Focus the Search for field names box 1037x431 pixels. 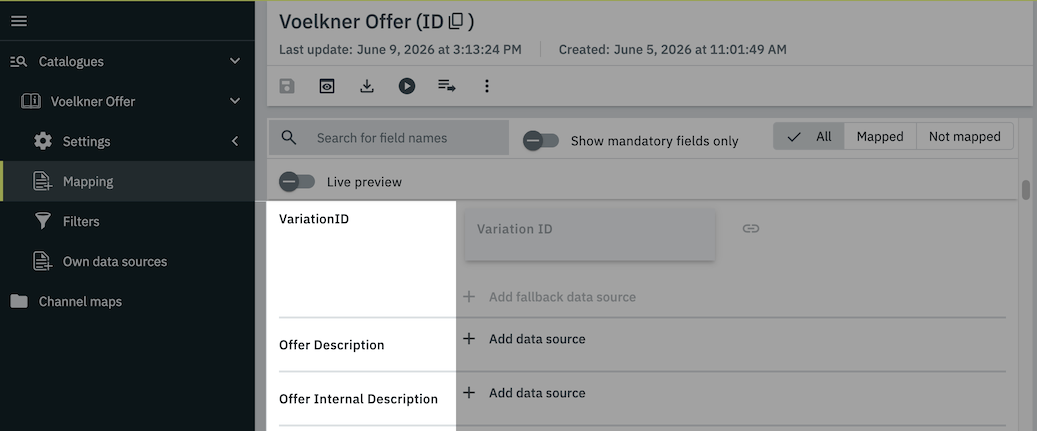pyautogui.click(x=389, y=137)
